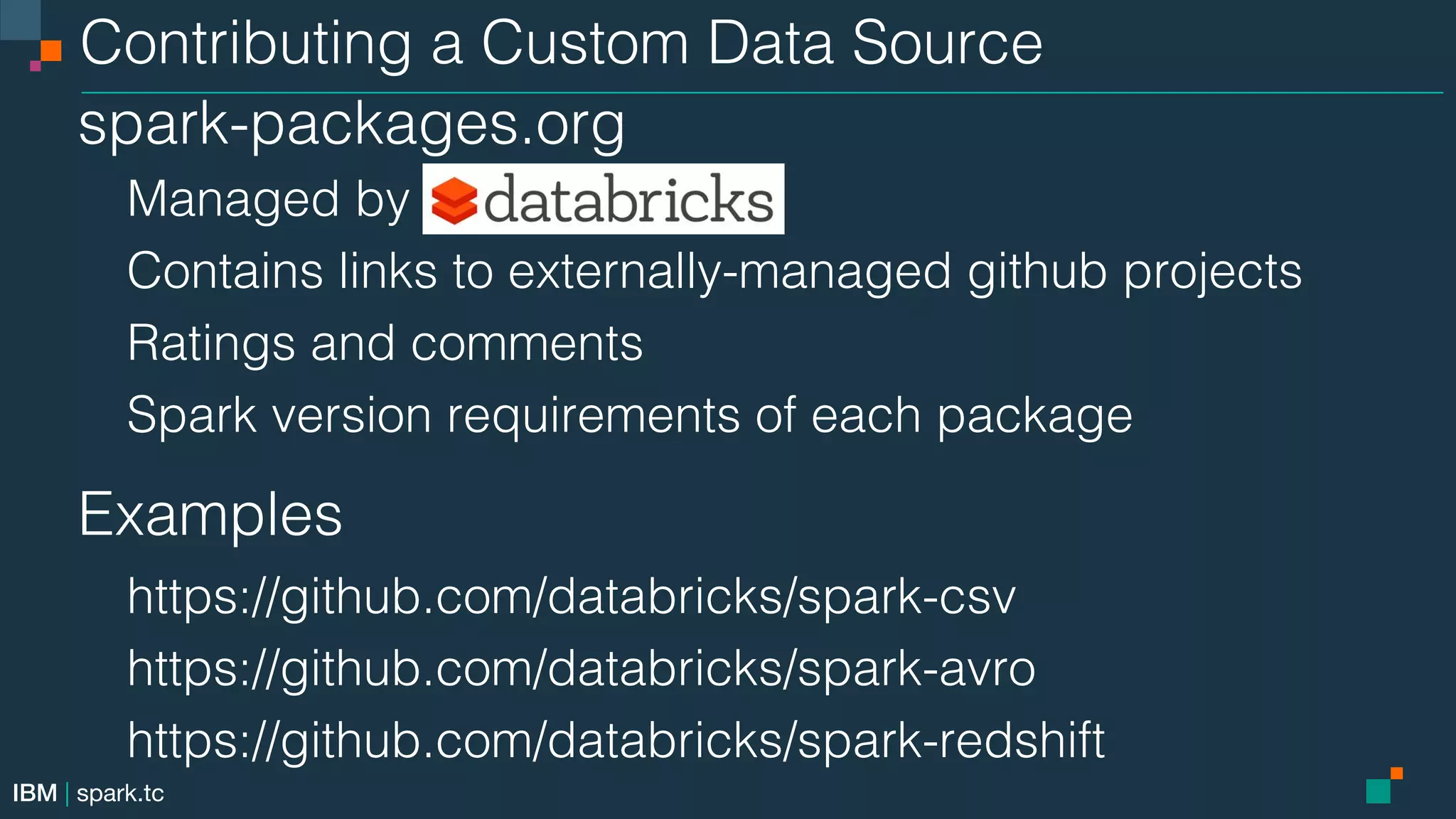Click the teal square in bottom-right corner
1456x819 pixels.
point(1378,791)
